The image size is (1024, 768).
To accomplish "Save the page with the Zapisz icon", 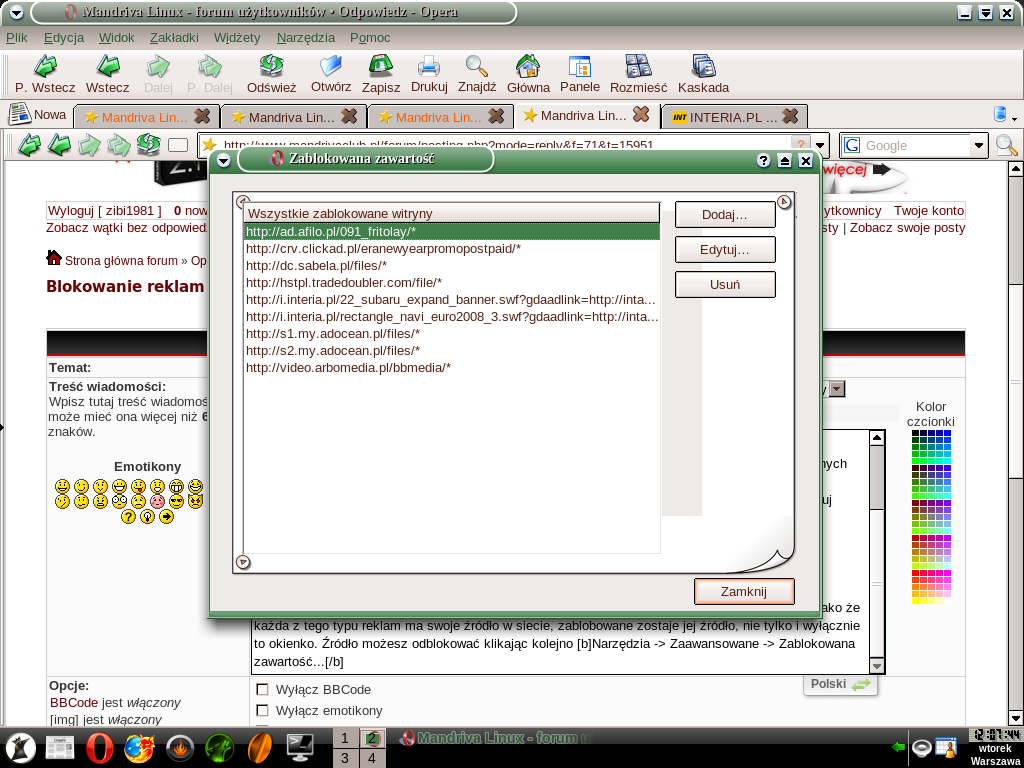I will [x=381, y=66].
